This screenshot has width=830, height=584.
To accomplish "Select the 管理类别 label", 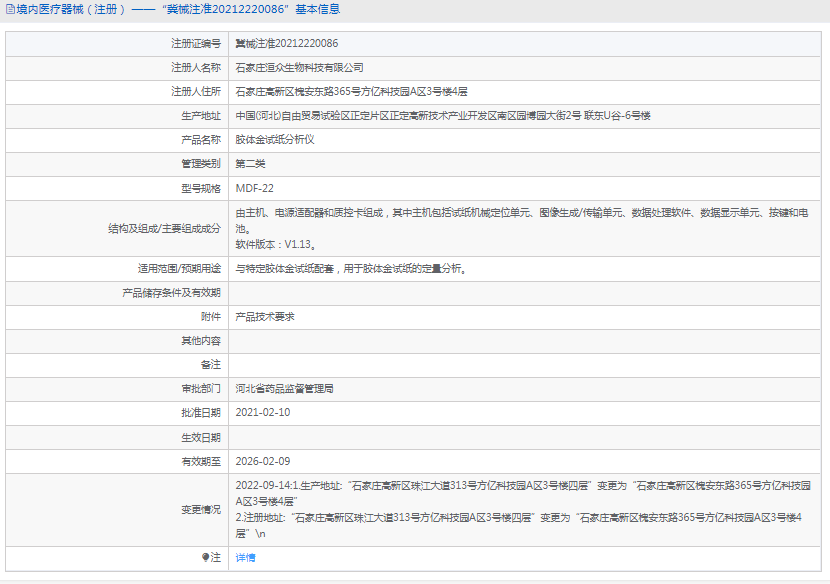I will click(x=201, y=164).
